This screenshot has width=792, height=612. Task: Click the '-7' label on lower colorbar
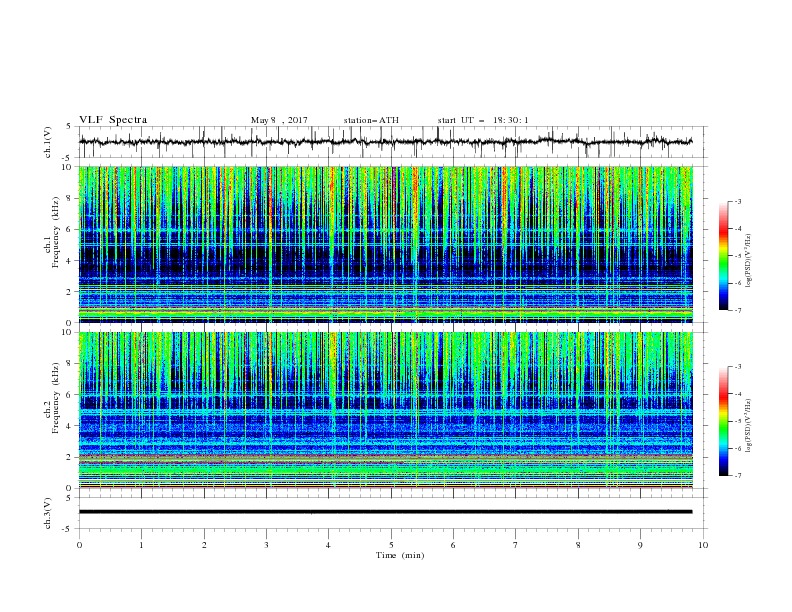click(737, 475)
